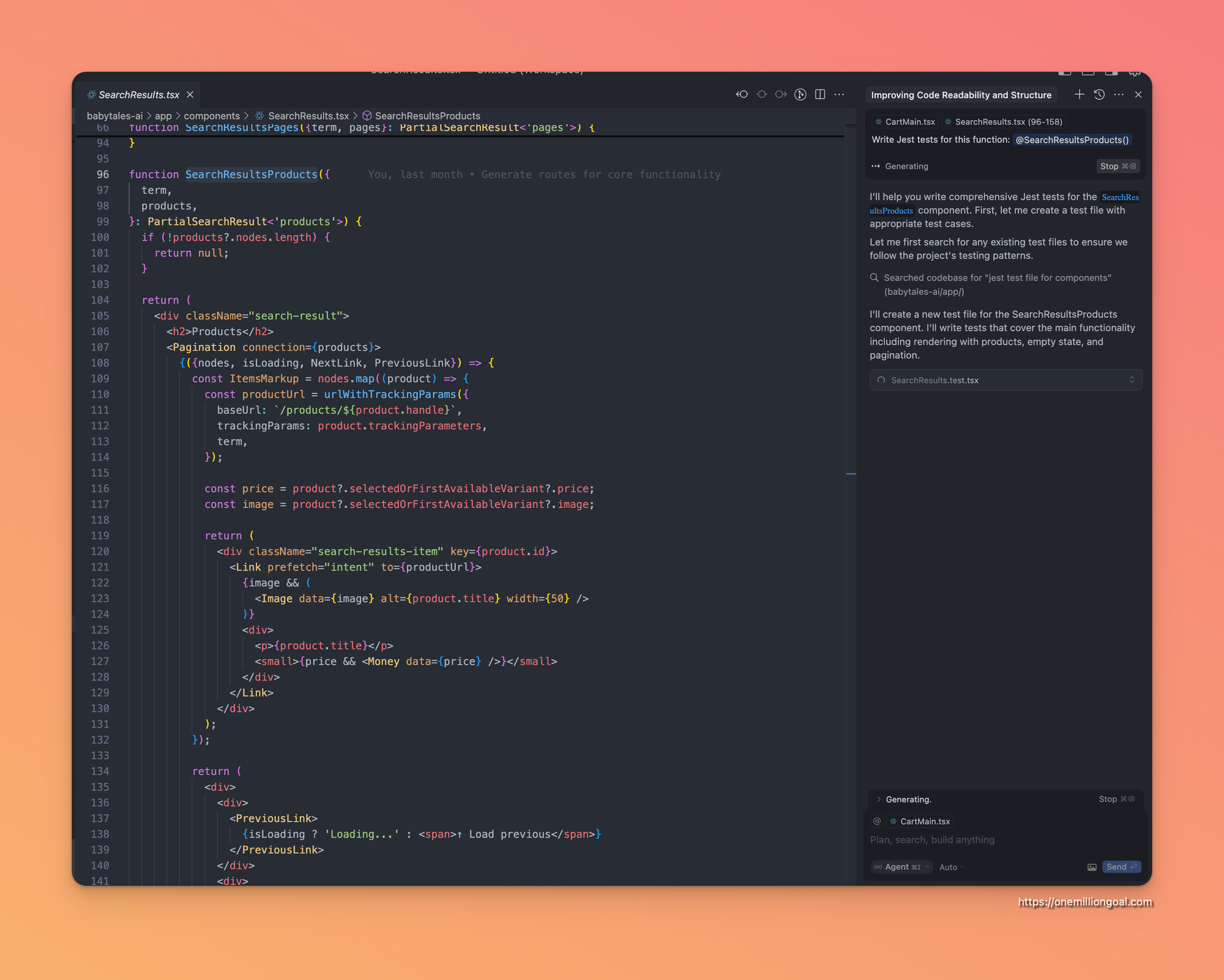Open chat history clock icon

pos(1099,94)
